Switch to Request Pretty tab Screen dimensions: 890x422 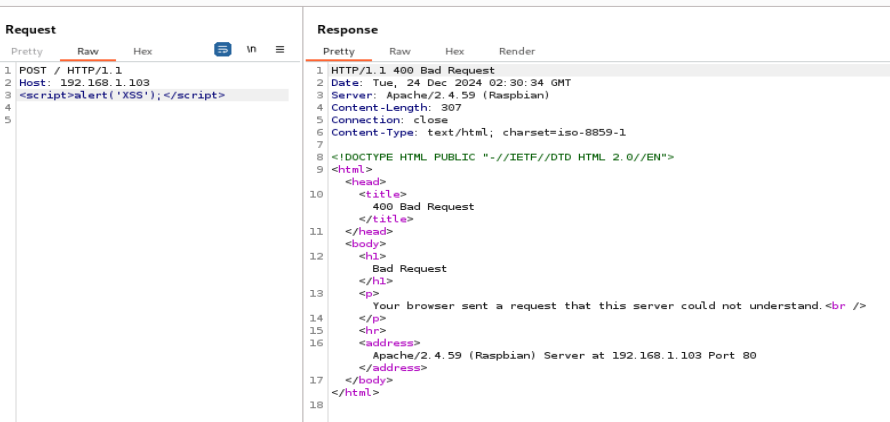click(x=27, y=51)
